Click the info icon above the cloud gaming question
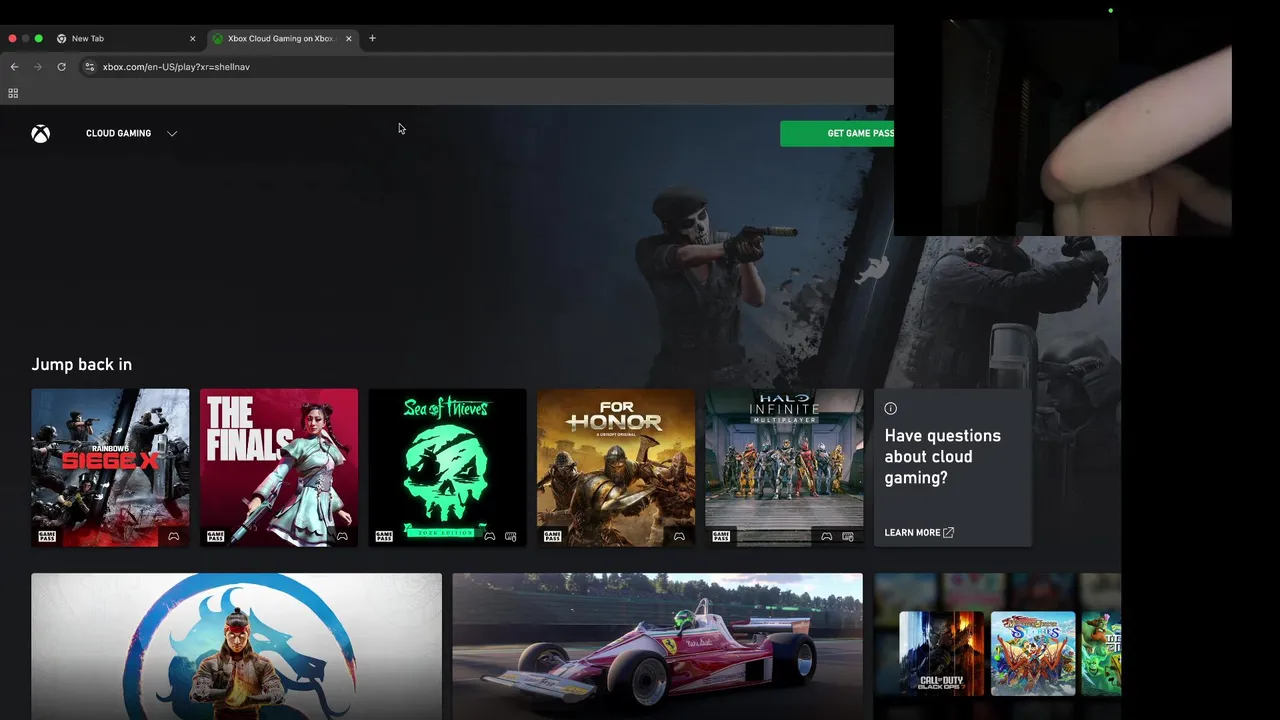The image size is (1280, 720). 891,408
